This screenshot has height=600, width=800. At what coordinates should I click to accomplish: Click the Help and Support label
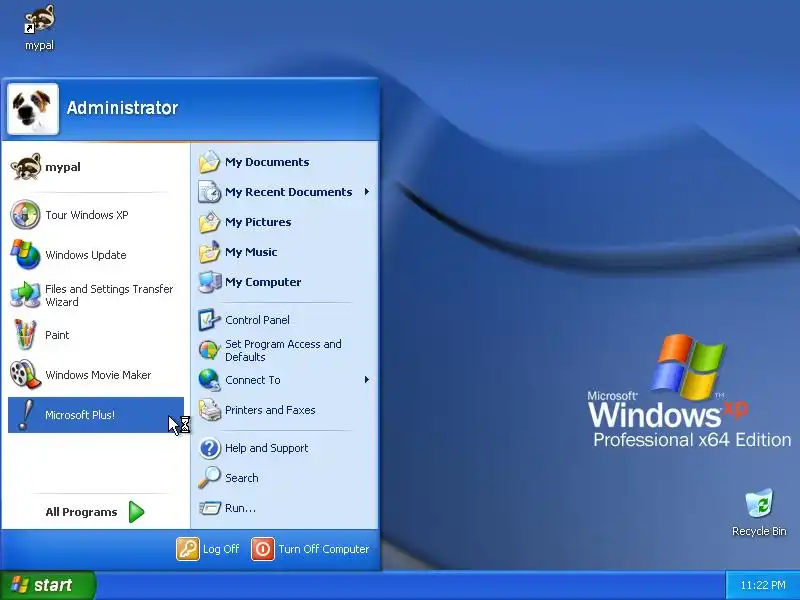point(266,448)
